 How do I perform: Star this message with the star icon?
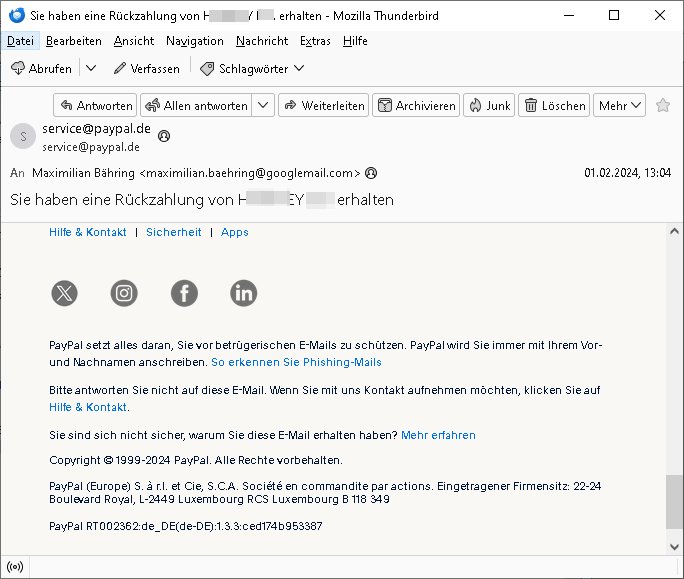pyautogui.click(x=663, y=105)
